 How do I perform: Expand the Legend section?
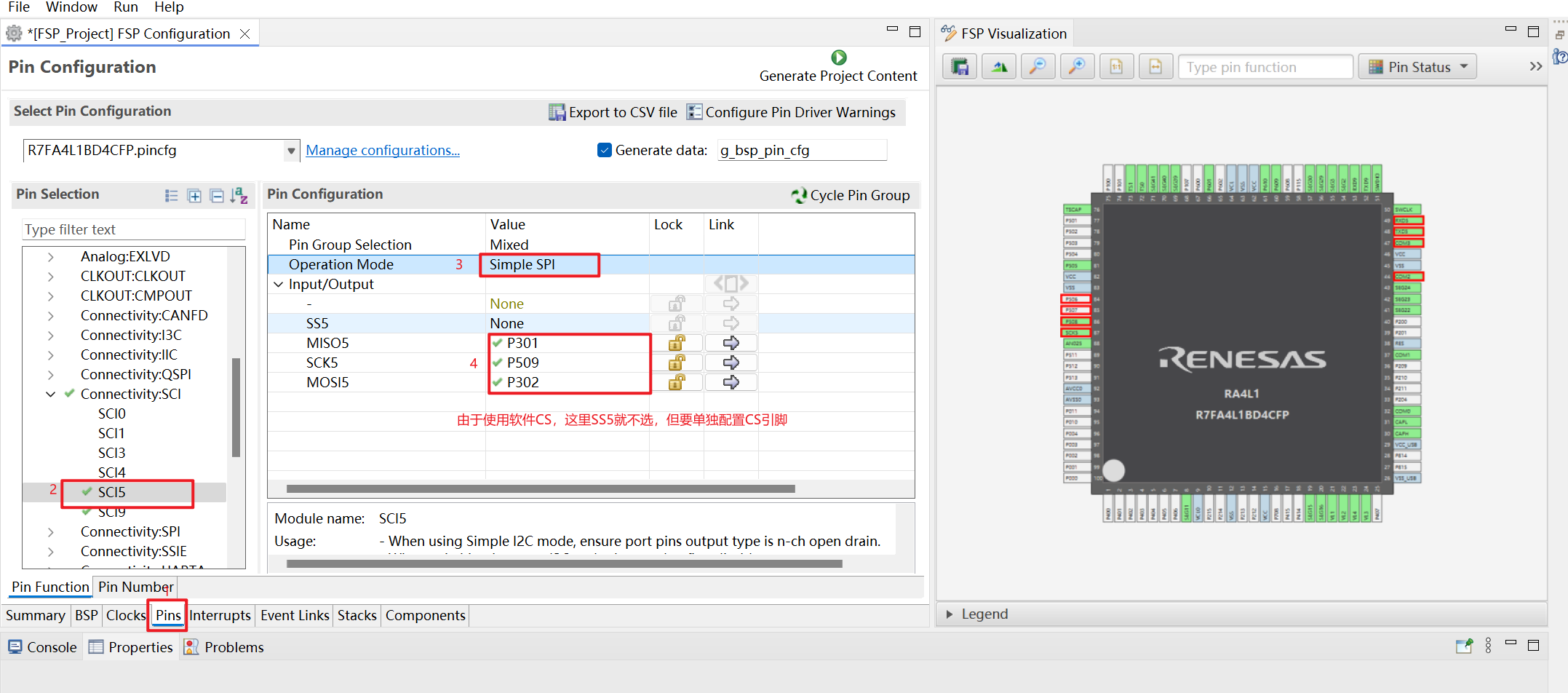click(949, 614)
